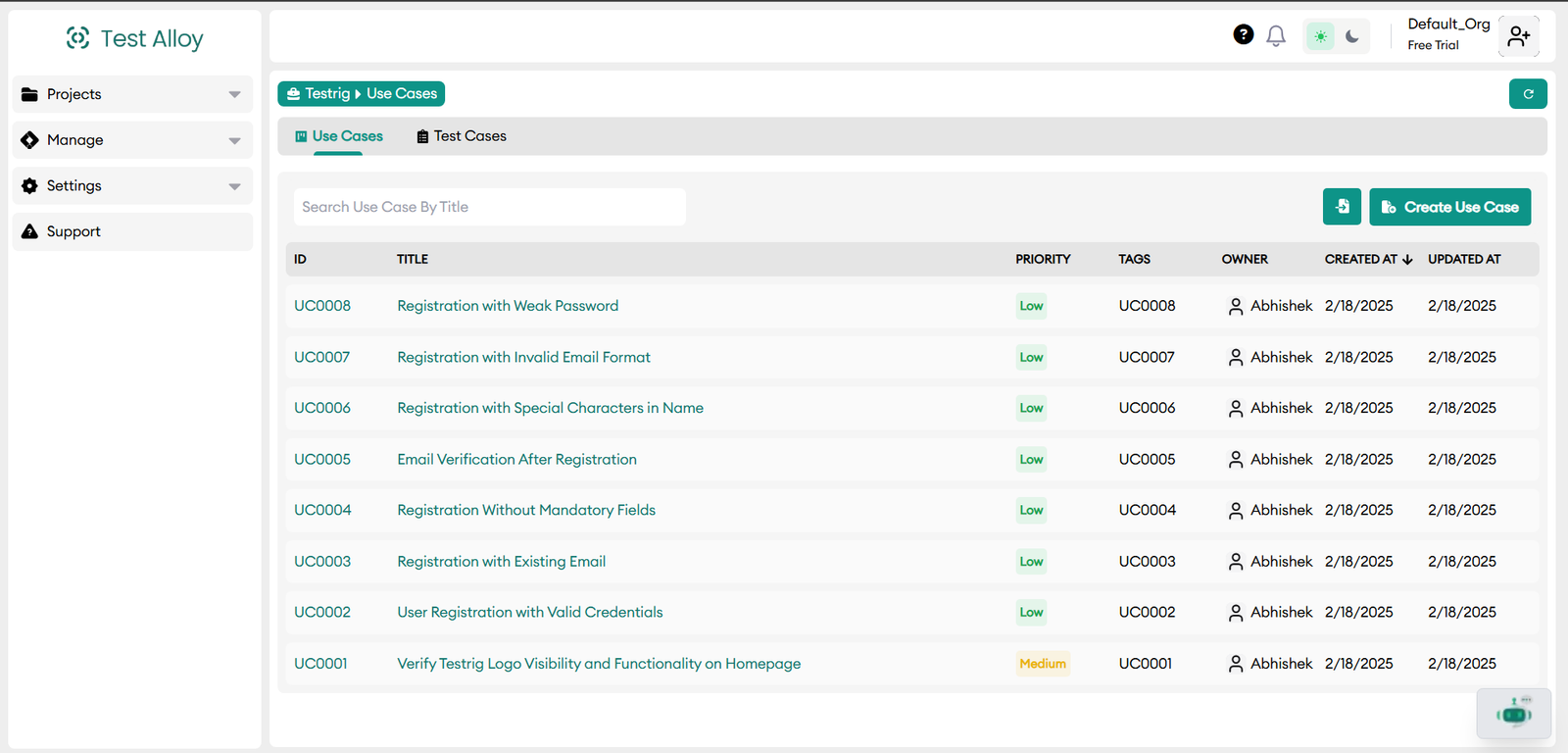
Task: Open the UC0008 ID link
Action: pyautogui.click(x=322, y=306)
